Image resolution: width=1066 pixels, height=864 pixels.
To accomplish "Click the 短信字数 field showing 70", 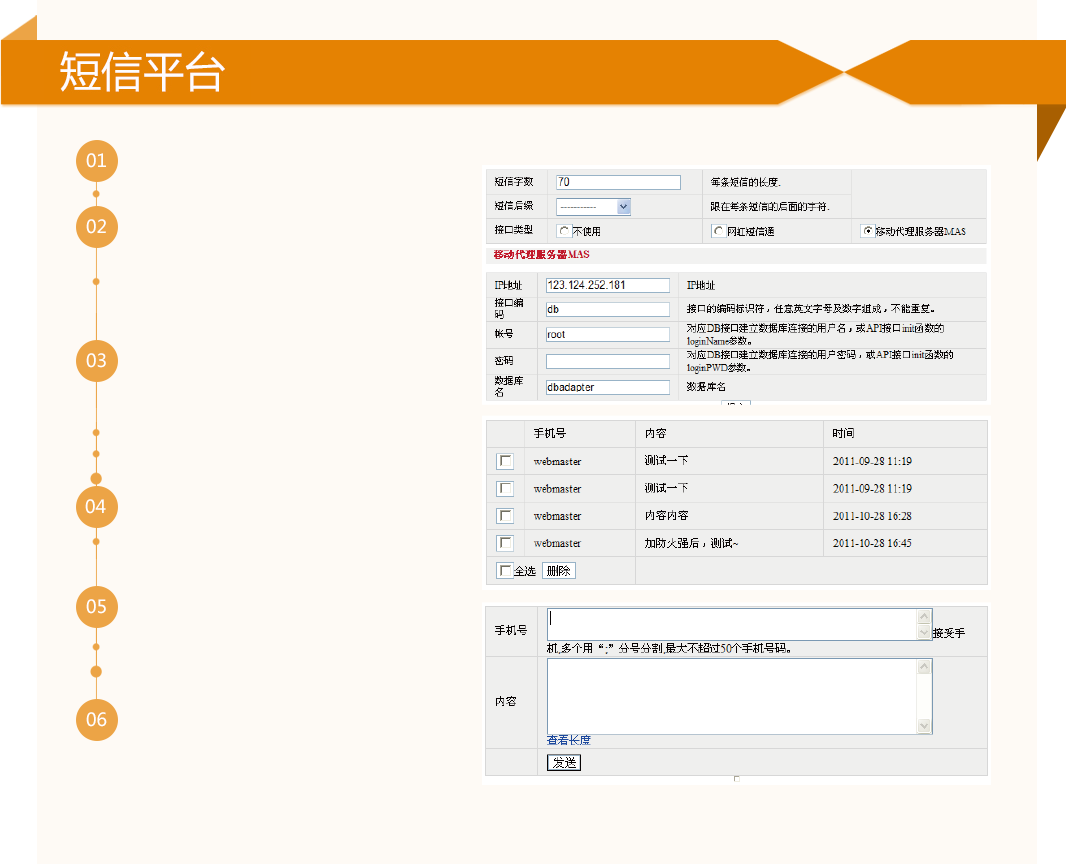I will click(x=618, y=182).
